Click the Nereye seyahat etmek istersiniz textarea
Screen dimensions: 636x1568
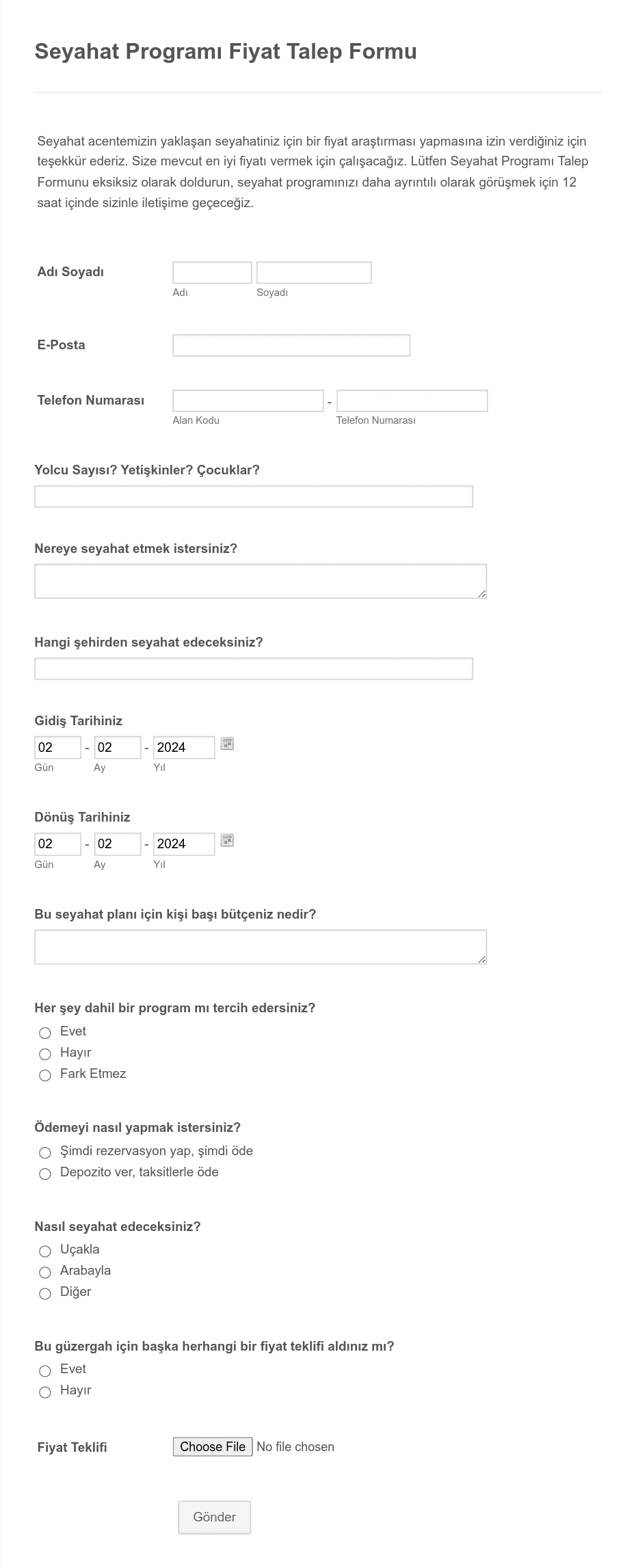(261, 581)
